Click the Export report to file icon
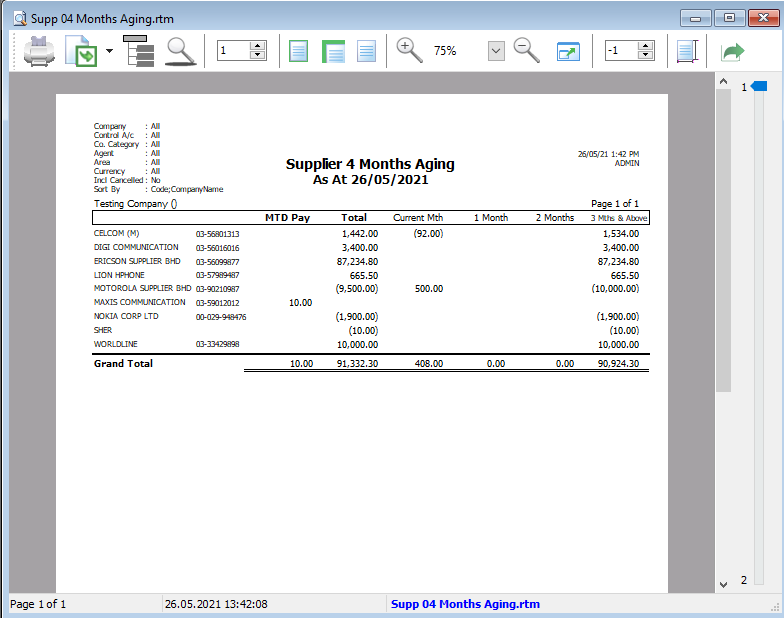Viewport: 784px width, 618px height. click(x=80, y=50)
